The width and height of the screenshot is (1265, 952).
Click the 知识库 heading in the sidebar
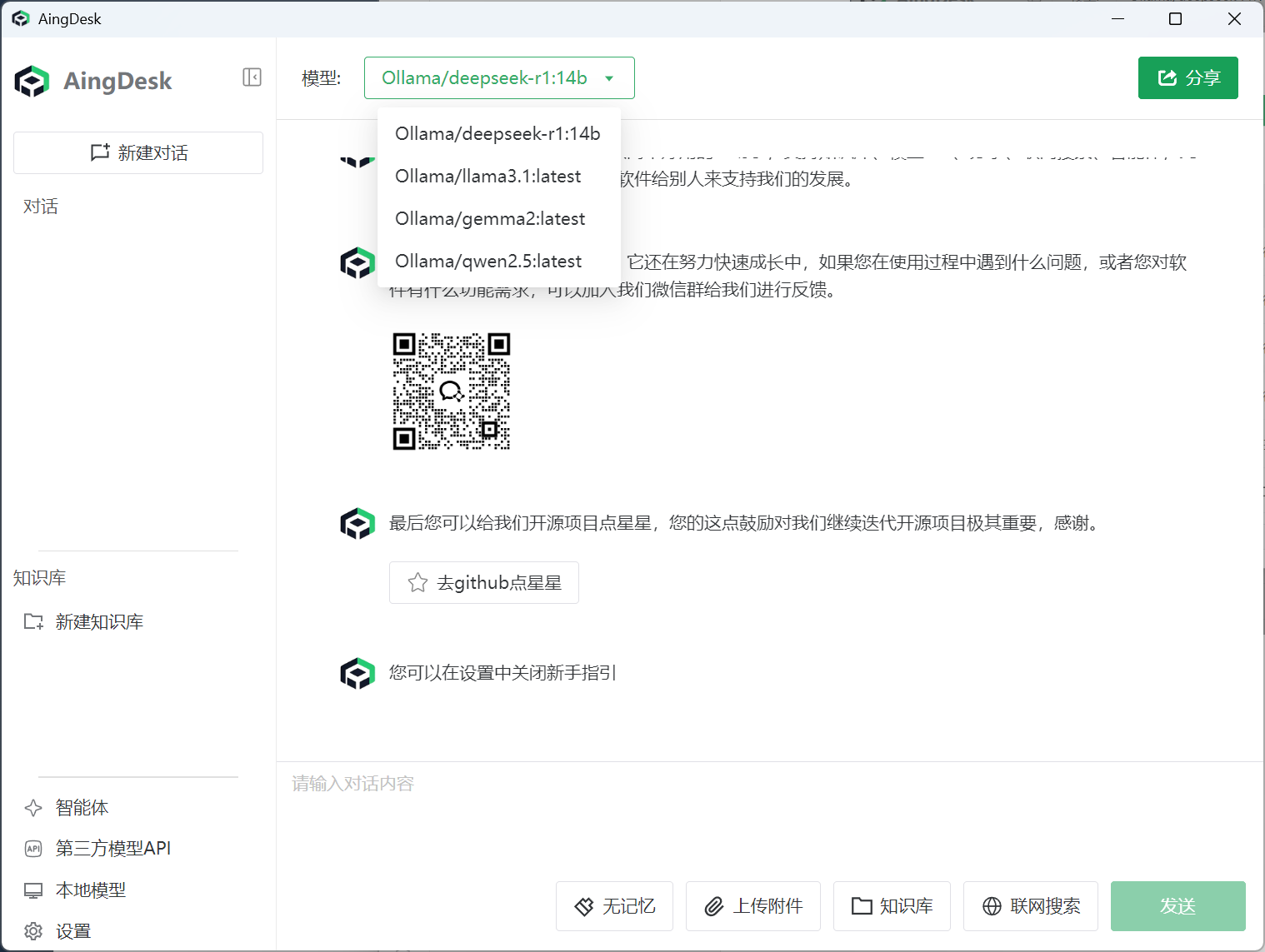click(x=39, y=578)
